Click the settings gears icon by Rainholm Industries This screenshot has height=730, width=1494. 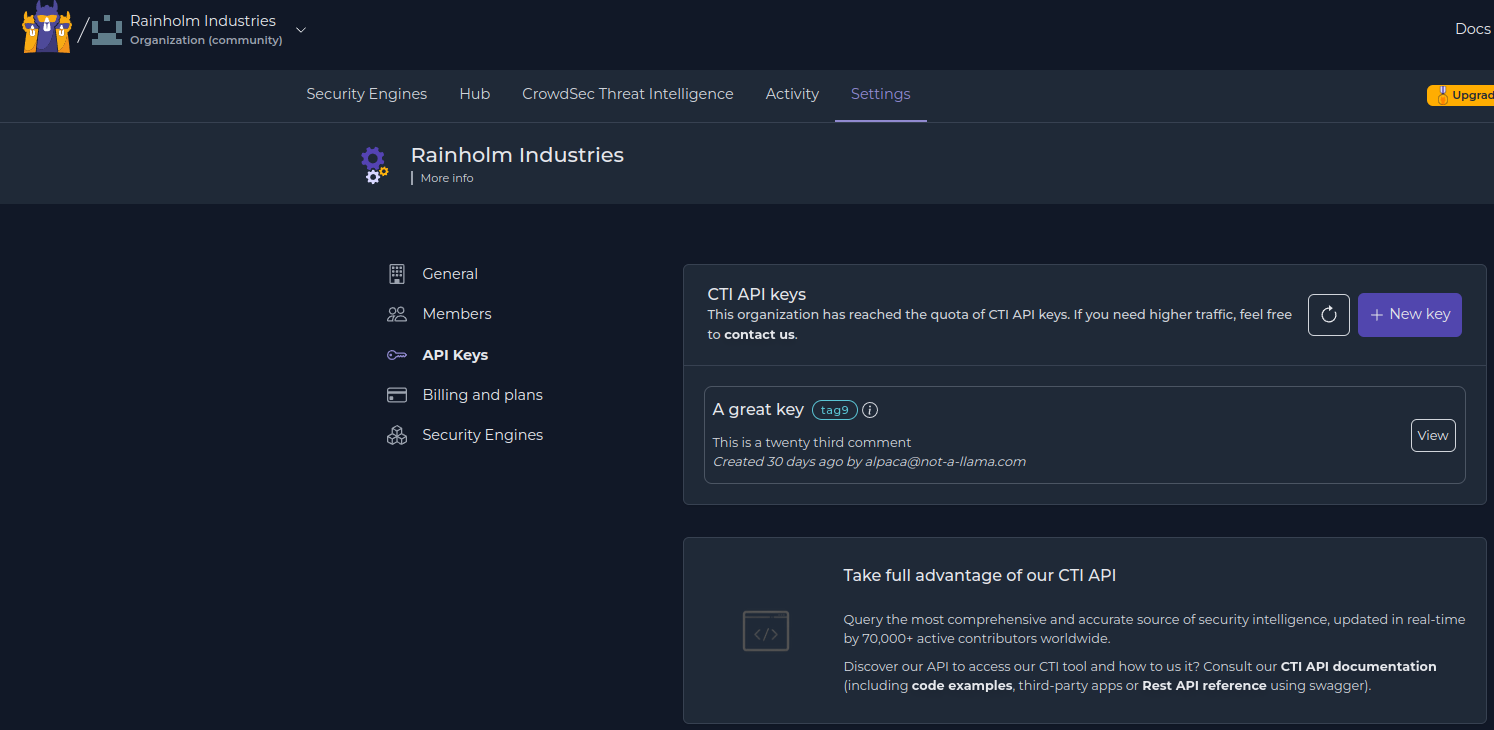click(374, 165)
